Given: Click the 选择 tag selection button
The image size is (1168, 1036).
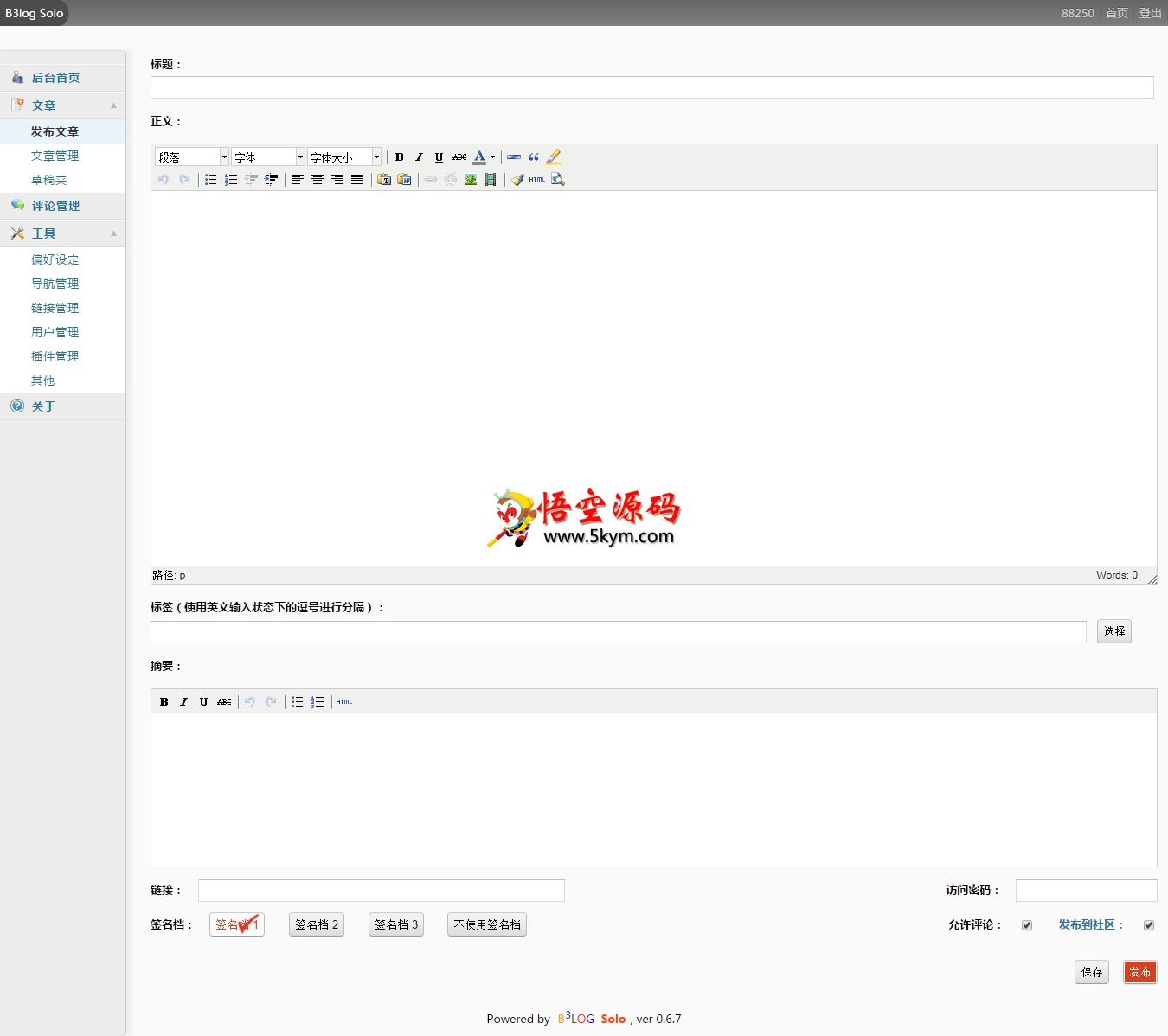Looking at the screenshot, I should [x=1114, y=631].
